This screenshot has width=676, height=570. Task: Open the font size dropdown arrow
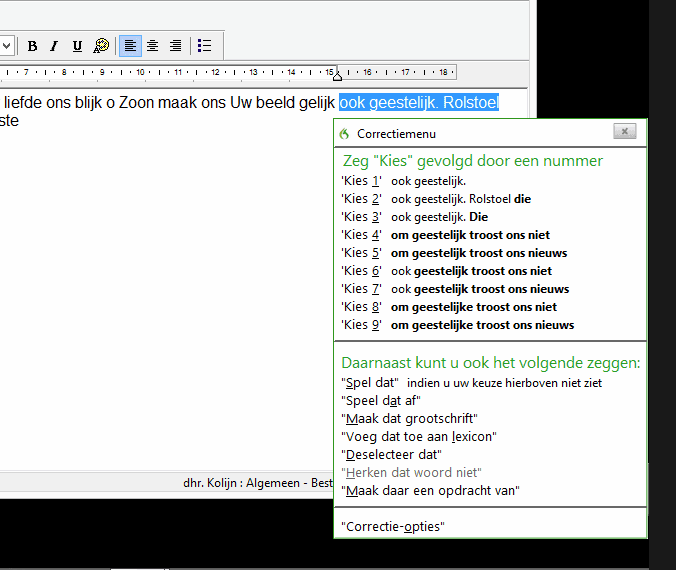6,46
